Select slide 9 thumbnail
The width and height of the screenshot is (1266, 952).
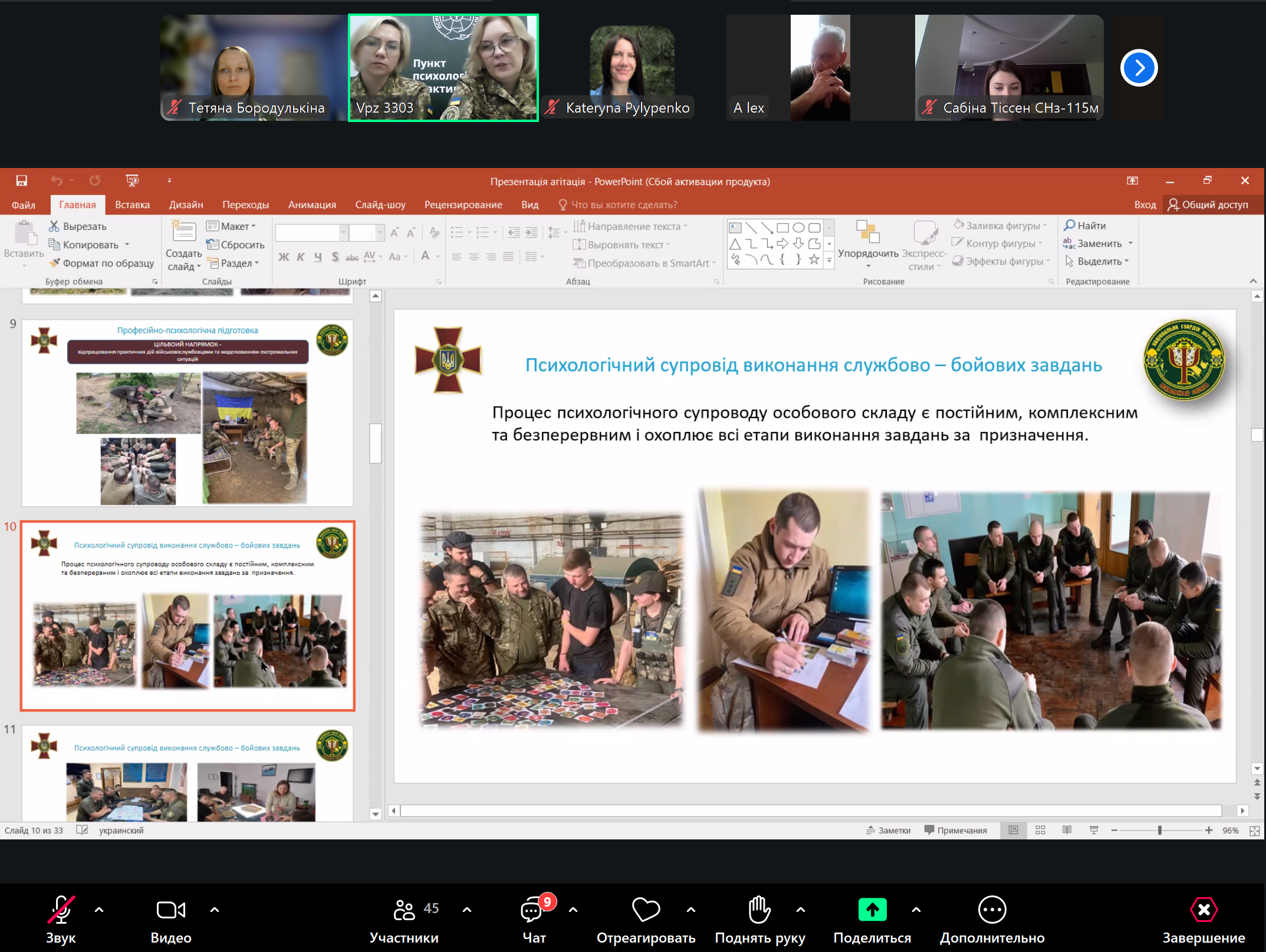(188, 413)
